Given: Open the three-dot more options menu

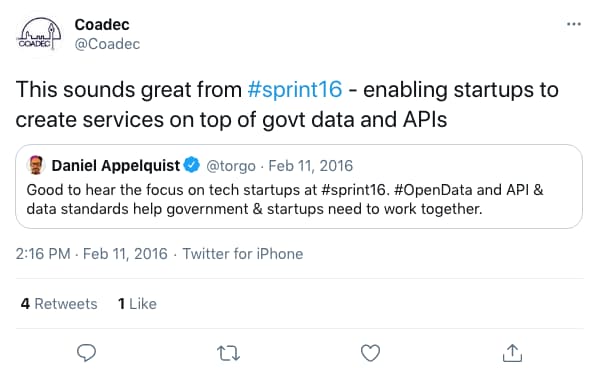Looking at the screenshot, I should [x=574, y=24].
